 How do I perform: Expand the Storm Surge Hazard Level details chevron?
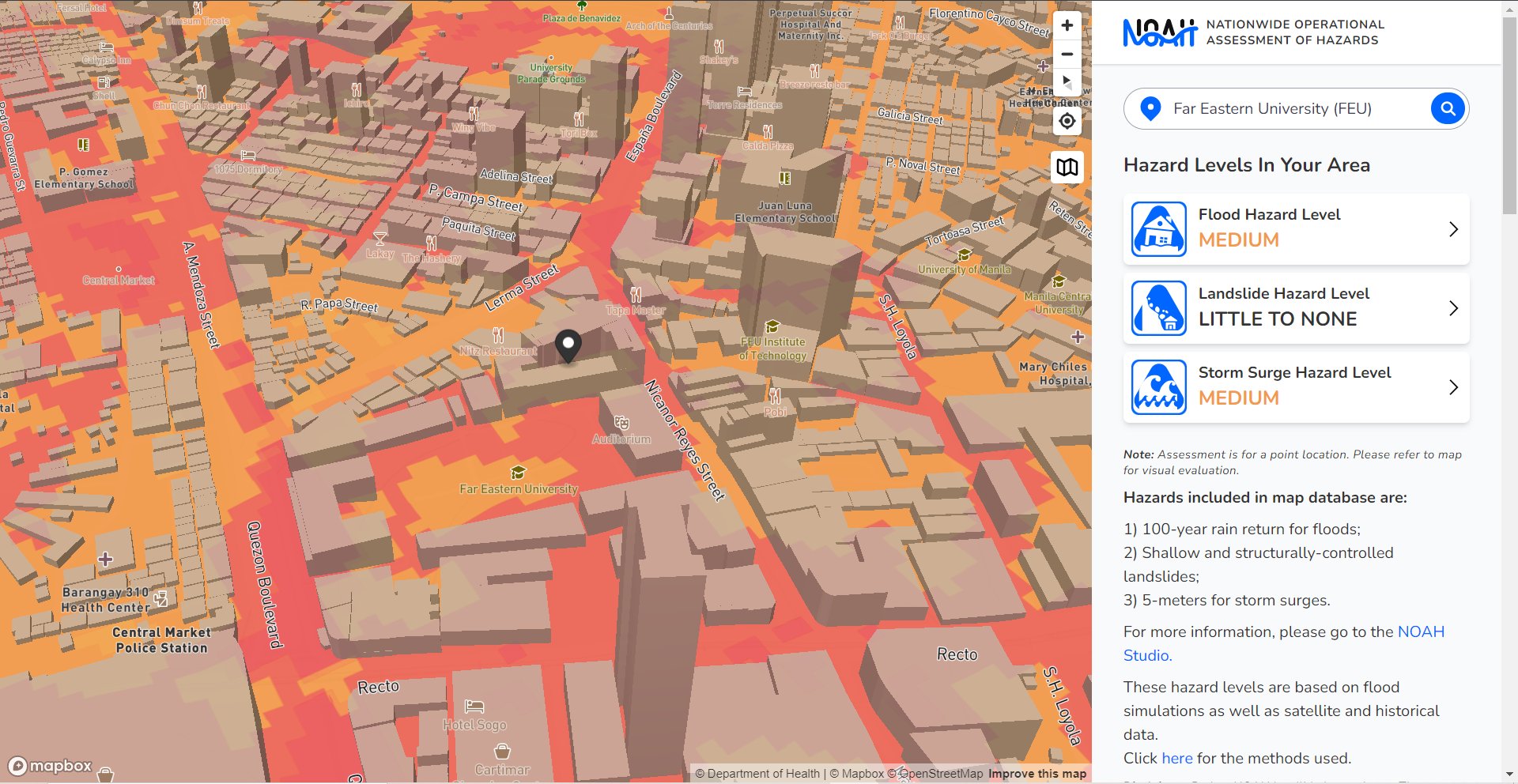pyautogui.click(x=1454, y=387)
